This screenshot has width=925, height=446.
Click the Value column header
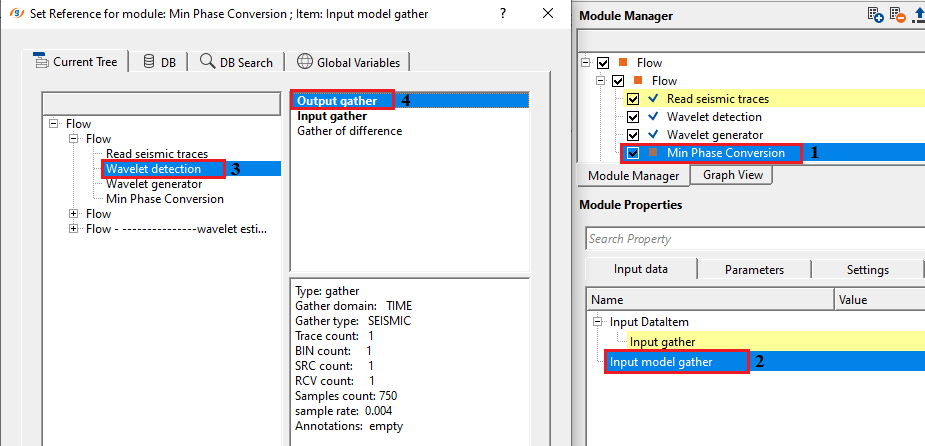coord(880,300)
